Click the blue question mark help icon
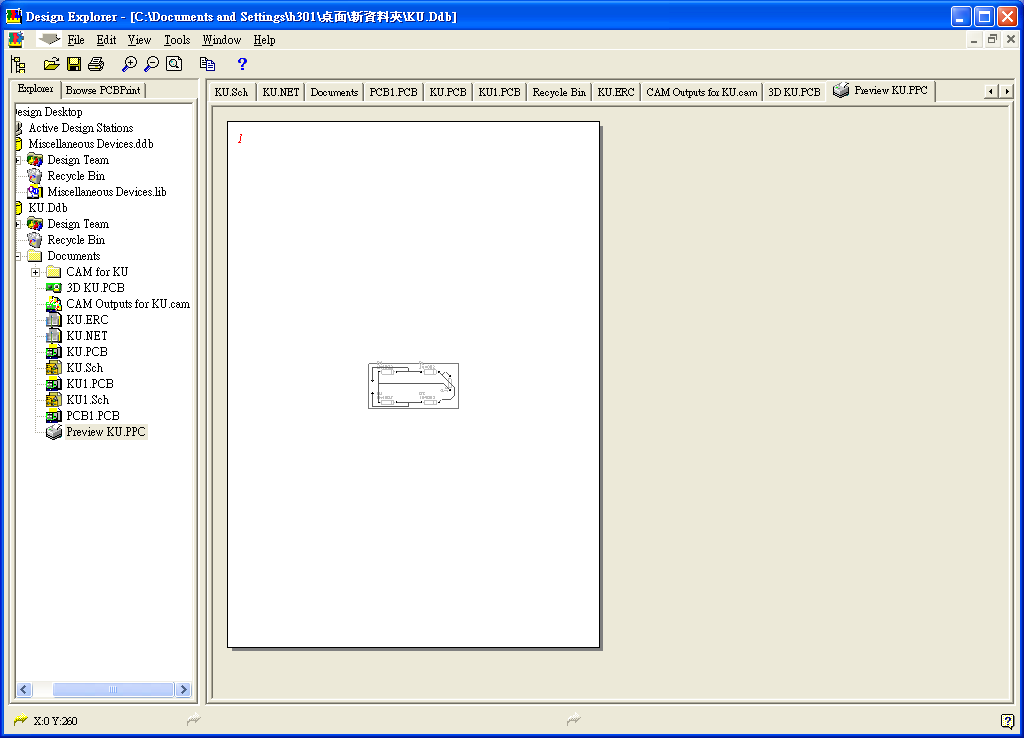Screen dimensions: 1024x738 242,64
